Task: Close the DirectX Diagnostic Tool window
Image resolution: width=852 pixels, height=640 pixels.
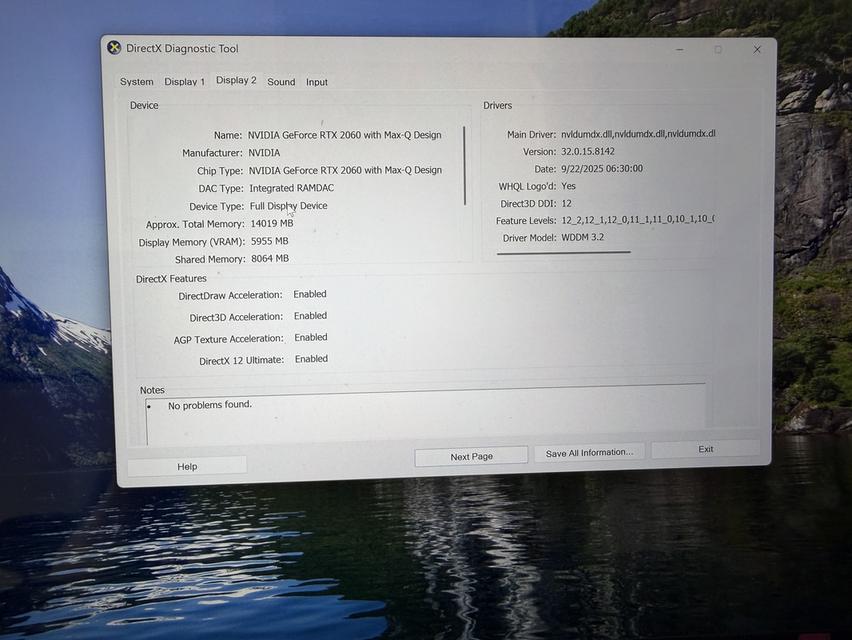Action: 757,49
